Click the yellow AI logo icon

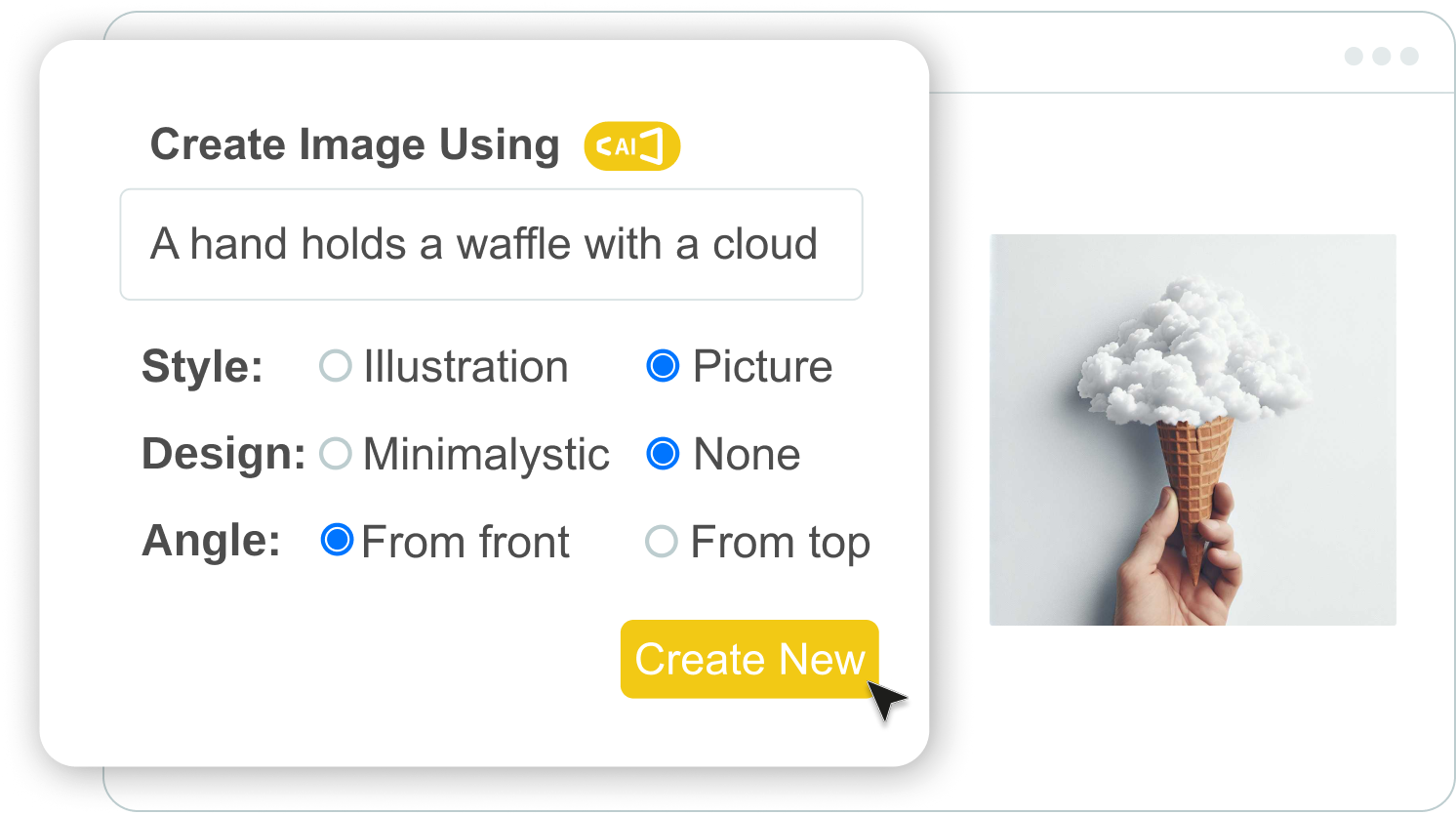pyautogui.click(x=630, y=144)
